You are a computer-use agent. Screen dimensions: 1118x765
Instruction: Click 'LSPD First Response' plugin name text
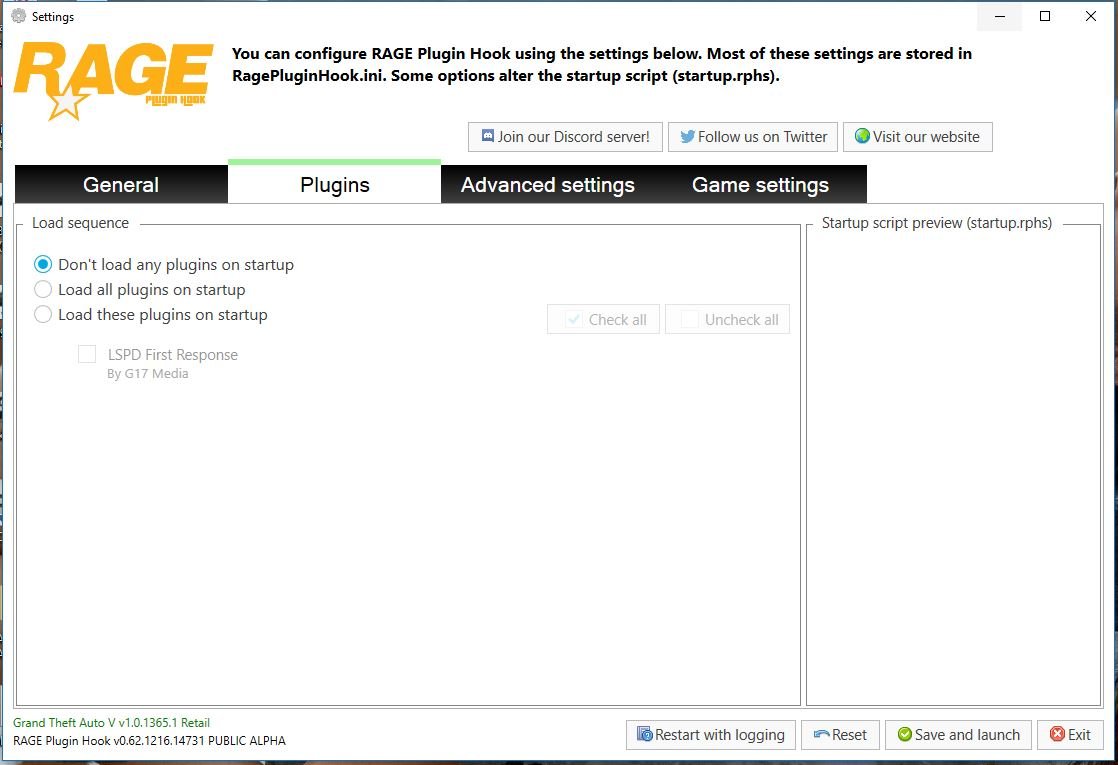tap(173, 354)
